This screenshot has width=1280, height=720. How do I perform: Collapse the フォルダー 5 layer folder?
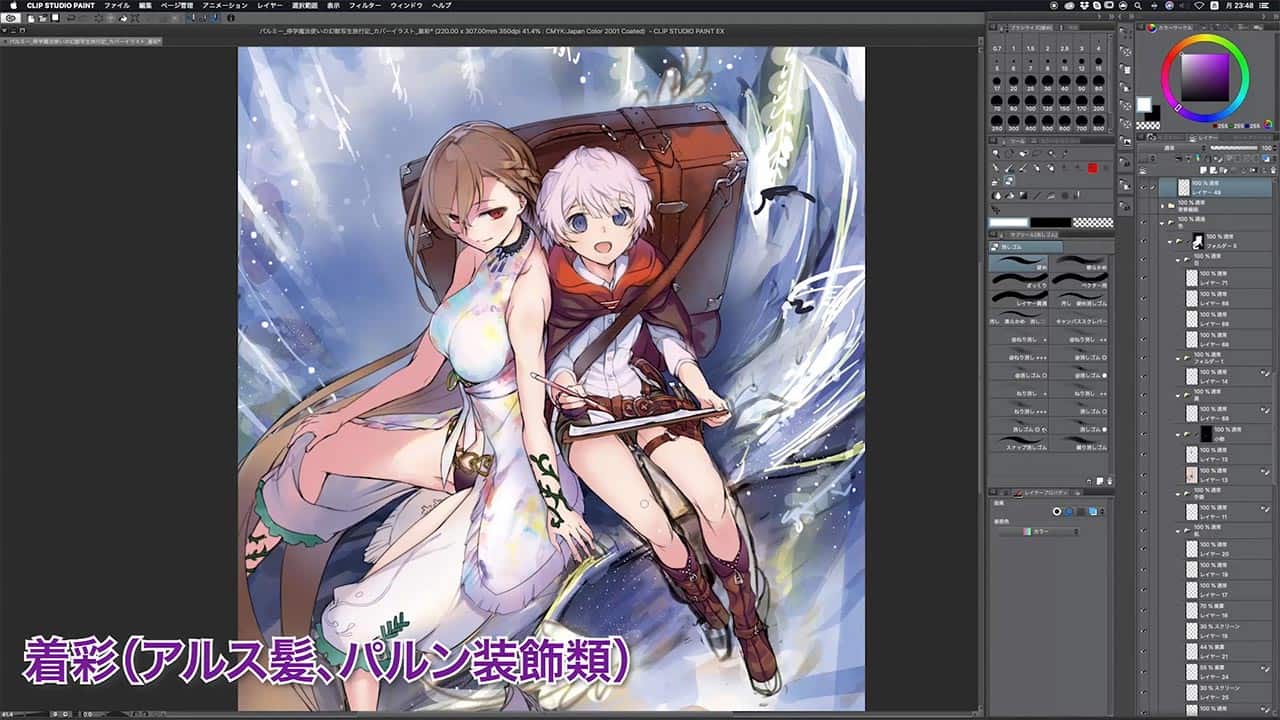pyautogui.click(x=1172, y=240)
